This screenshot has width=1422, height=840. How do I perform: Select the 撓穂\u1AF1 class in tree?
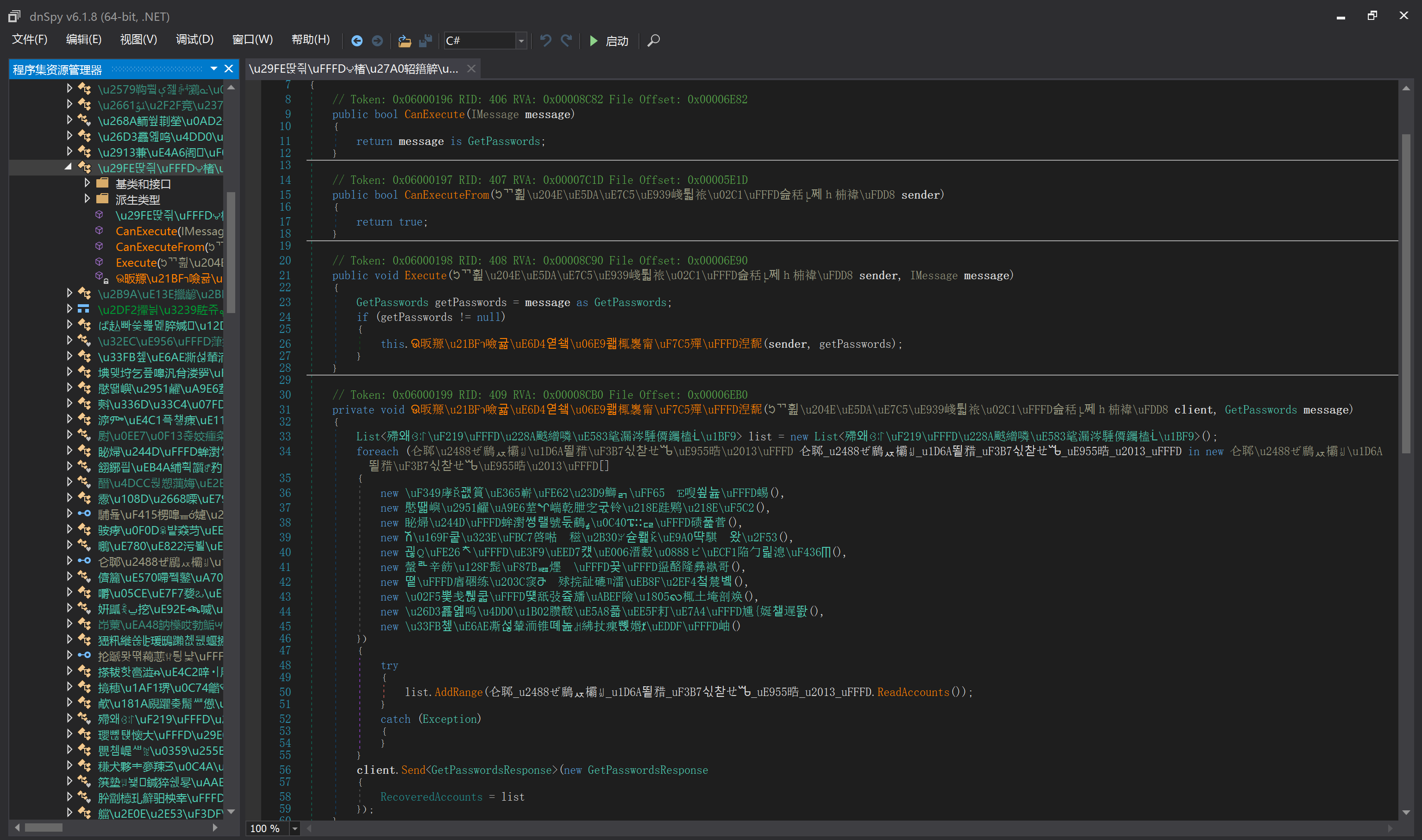click(161, 688)
